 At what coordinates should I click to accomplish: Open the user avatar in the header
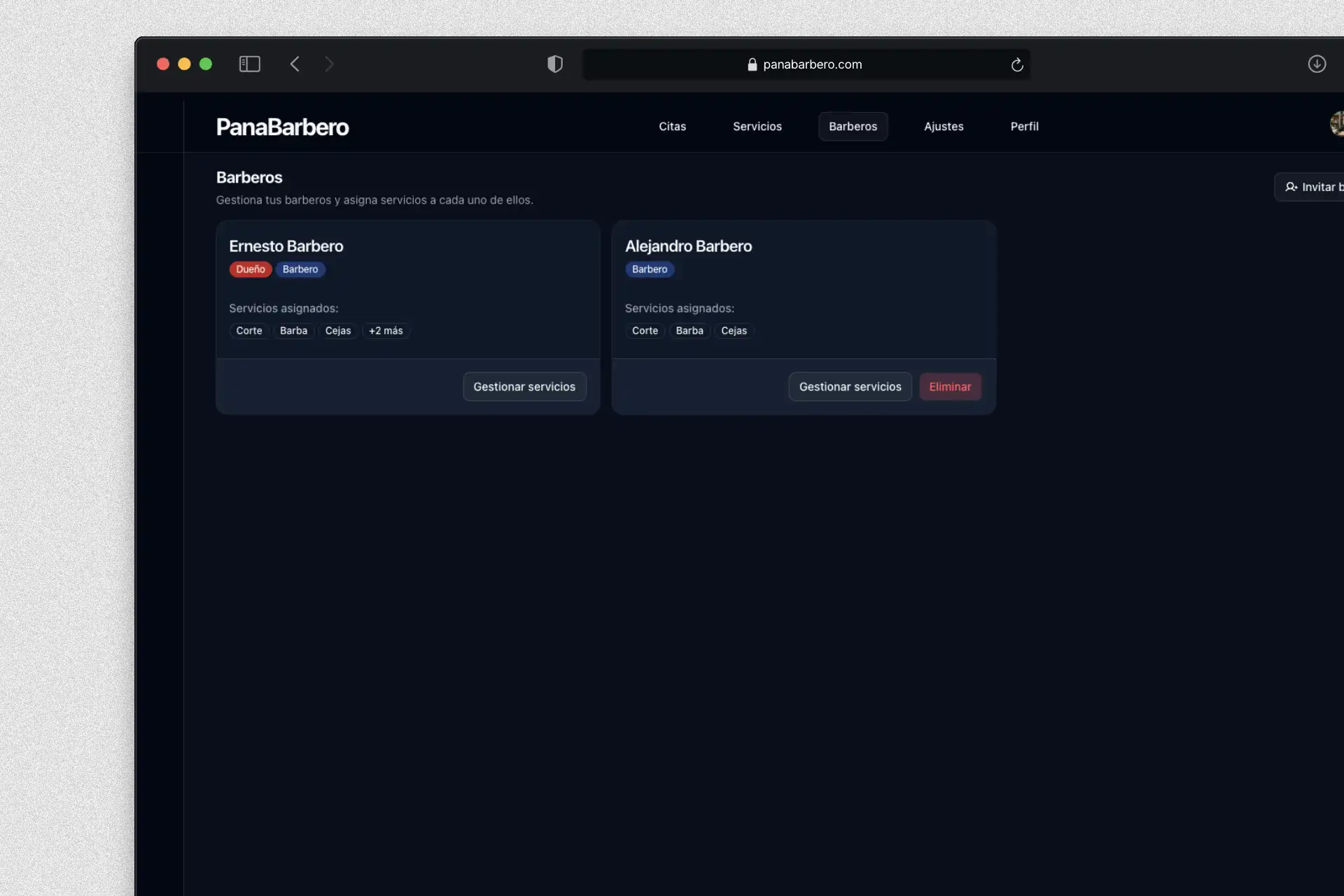click(x=1337, y=123)
